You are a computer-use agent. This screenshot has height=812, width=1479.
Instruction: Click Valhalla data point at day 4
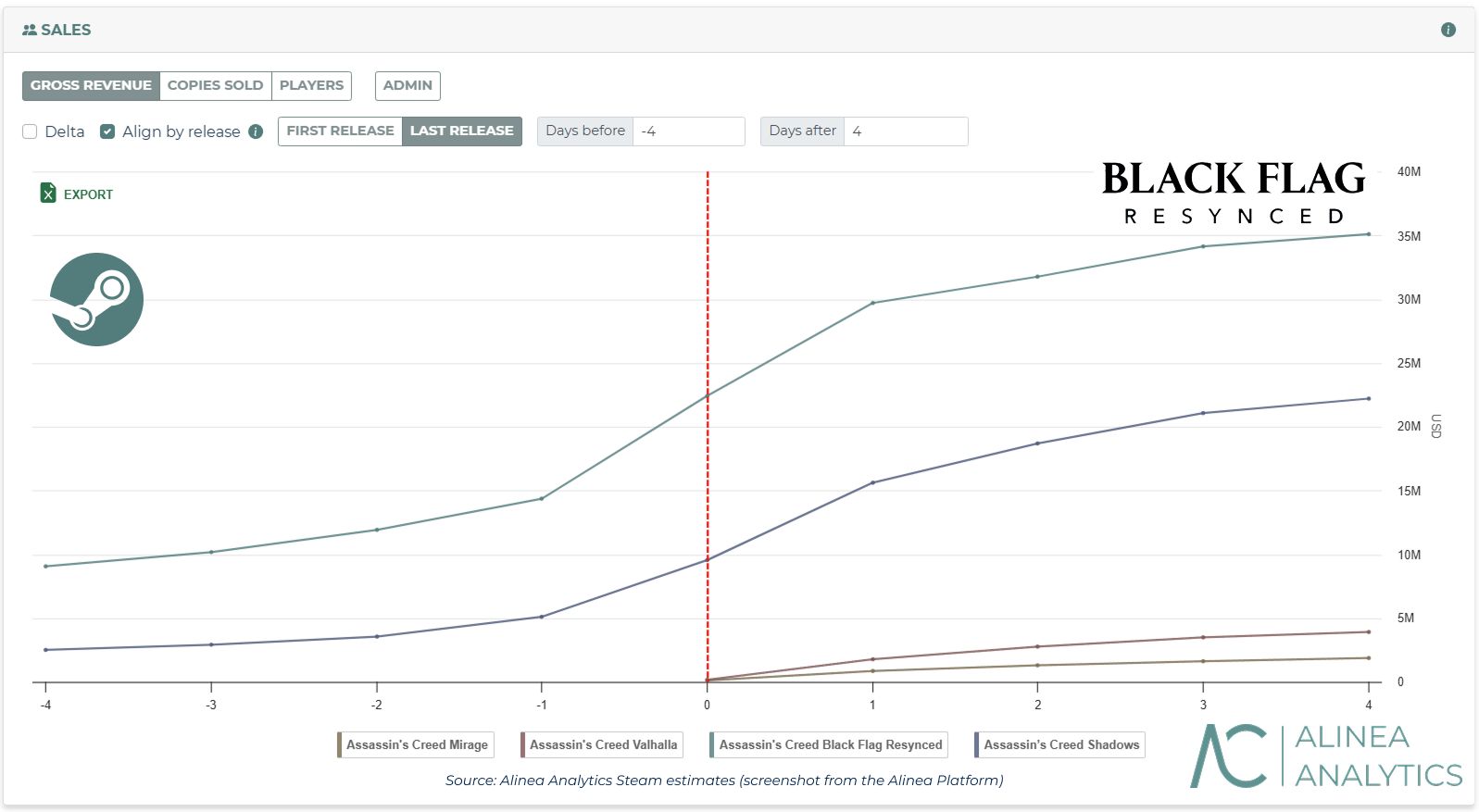pos(1369,632)
